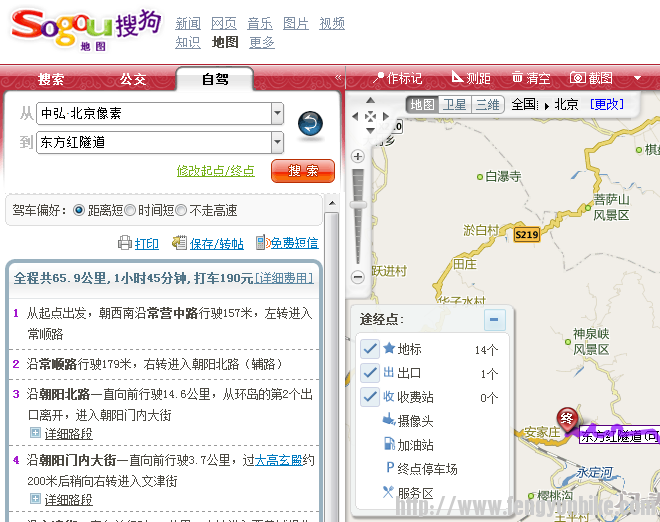Screen dimensions: 660x522
Task: Click the free SMS phone icon
Action: pos(262,242)
